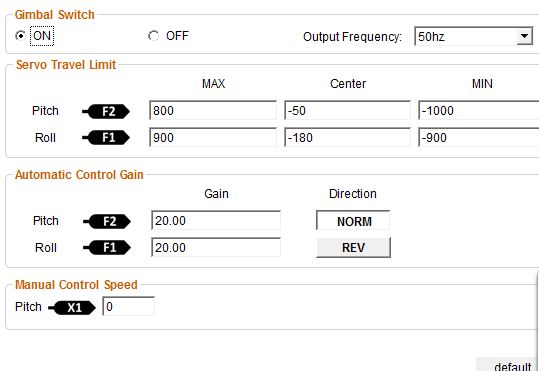This screenshot has width=539, height=371.
Task: Click Pitch Center field showing -50
Action: tap(347, 110)
